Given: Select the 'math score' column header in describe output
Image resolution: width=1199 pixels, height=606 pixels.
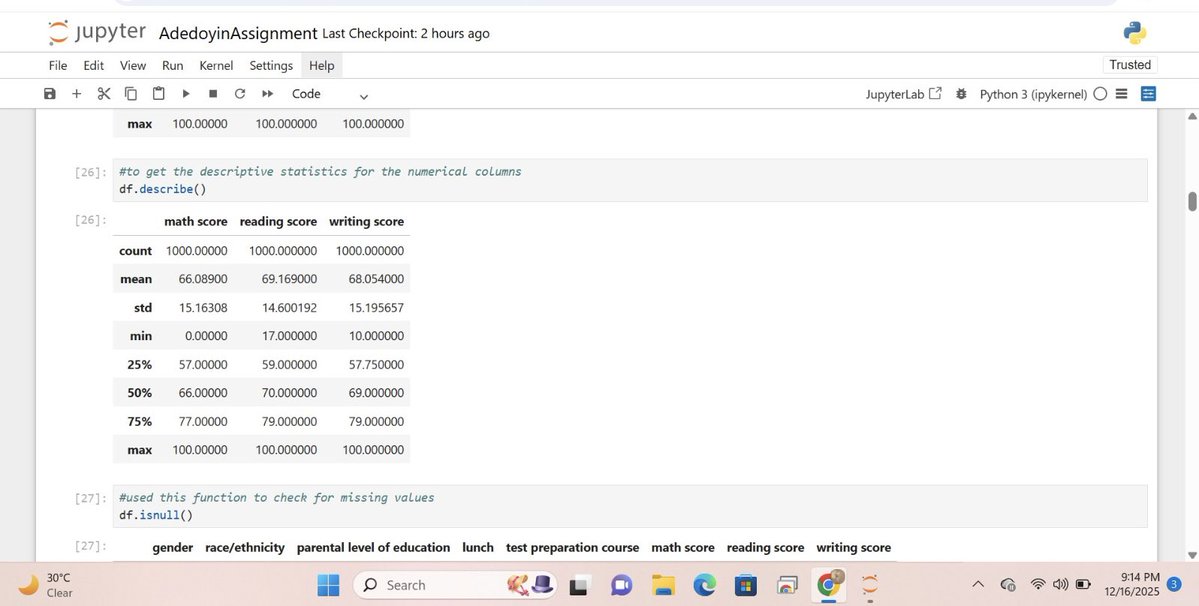Looking at the screenshot, I should click(x=196, y=222).
